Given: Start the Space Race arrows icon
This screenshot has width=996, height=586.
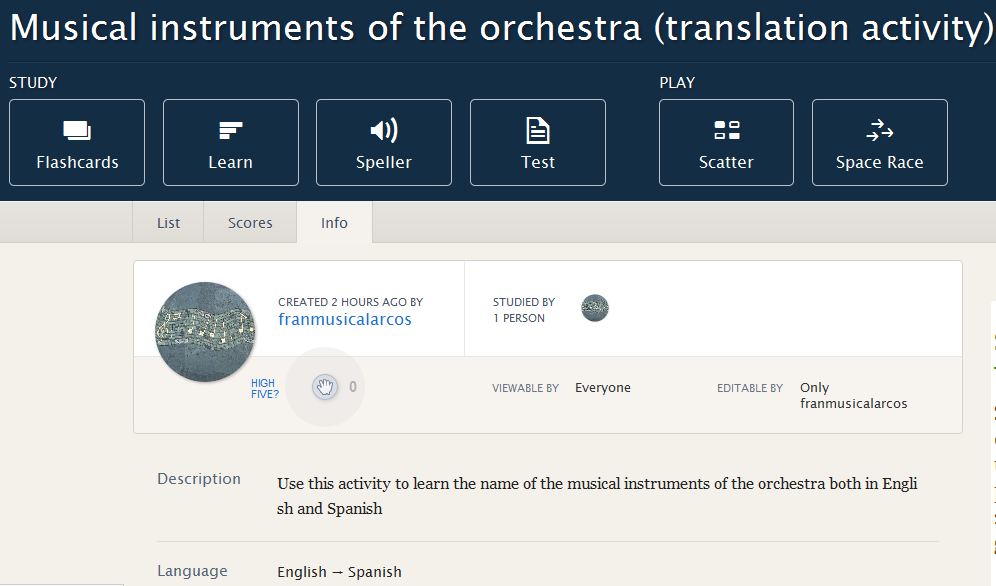Looking at the screenshot, I should [880, 131].
